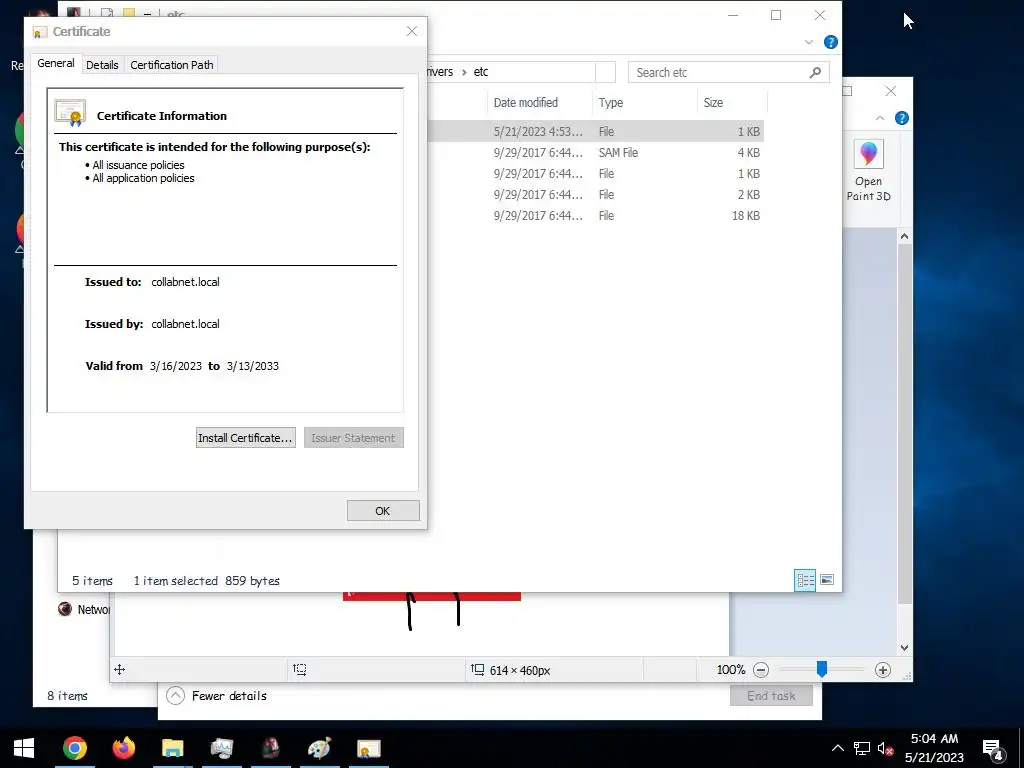Switch to details view layout icon
Screen dimensions: 1024x768
805,580
